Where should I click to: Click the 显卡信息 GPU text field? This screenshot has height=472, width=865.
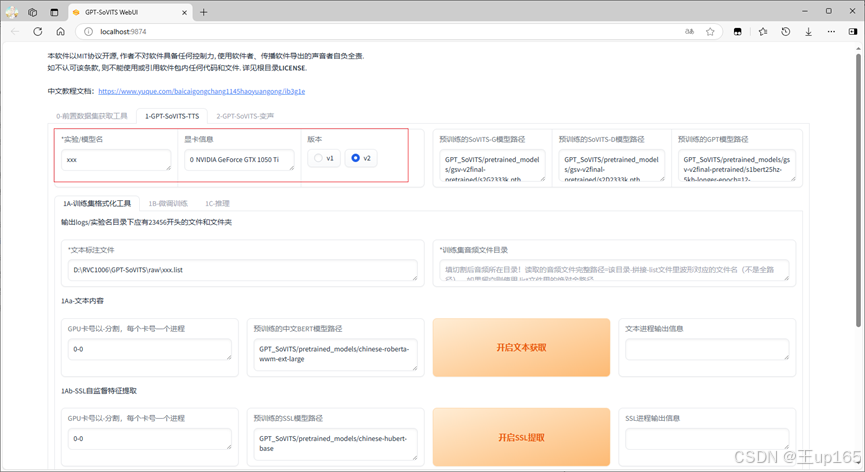point(239,160)
